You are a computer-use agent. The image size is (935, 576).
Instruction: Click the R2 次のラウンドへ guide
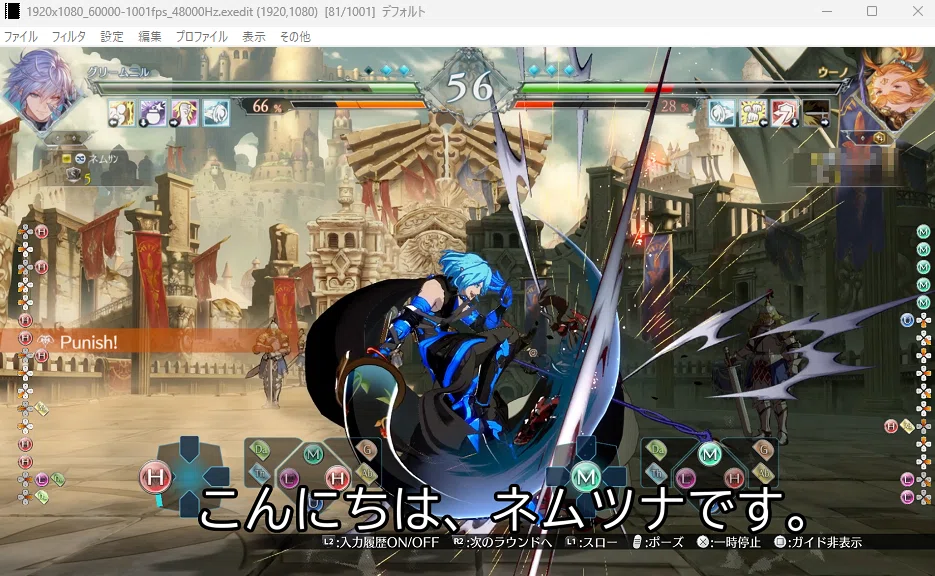coord(502,542)
